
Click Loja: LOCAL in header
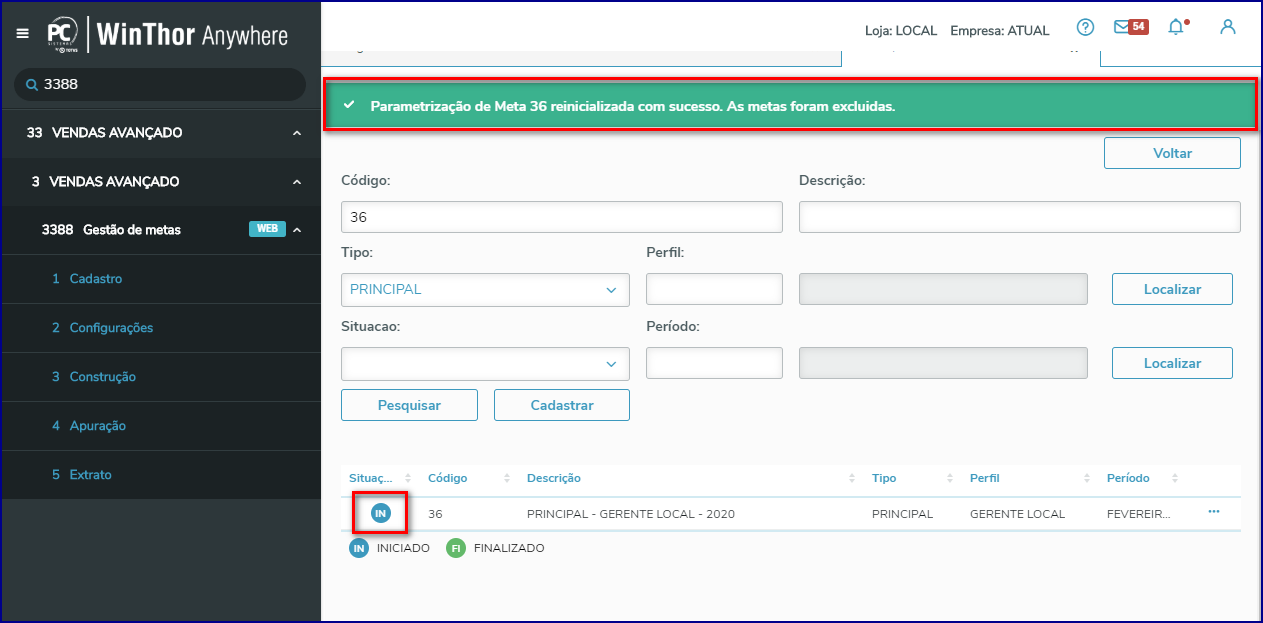[x=901, y=31]
